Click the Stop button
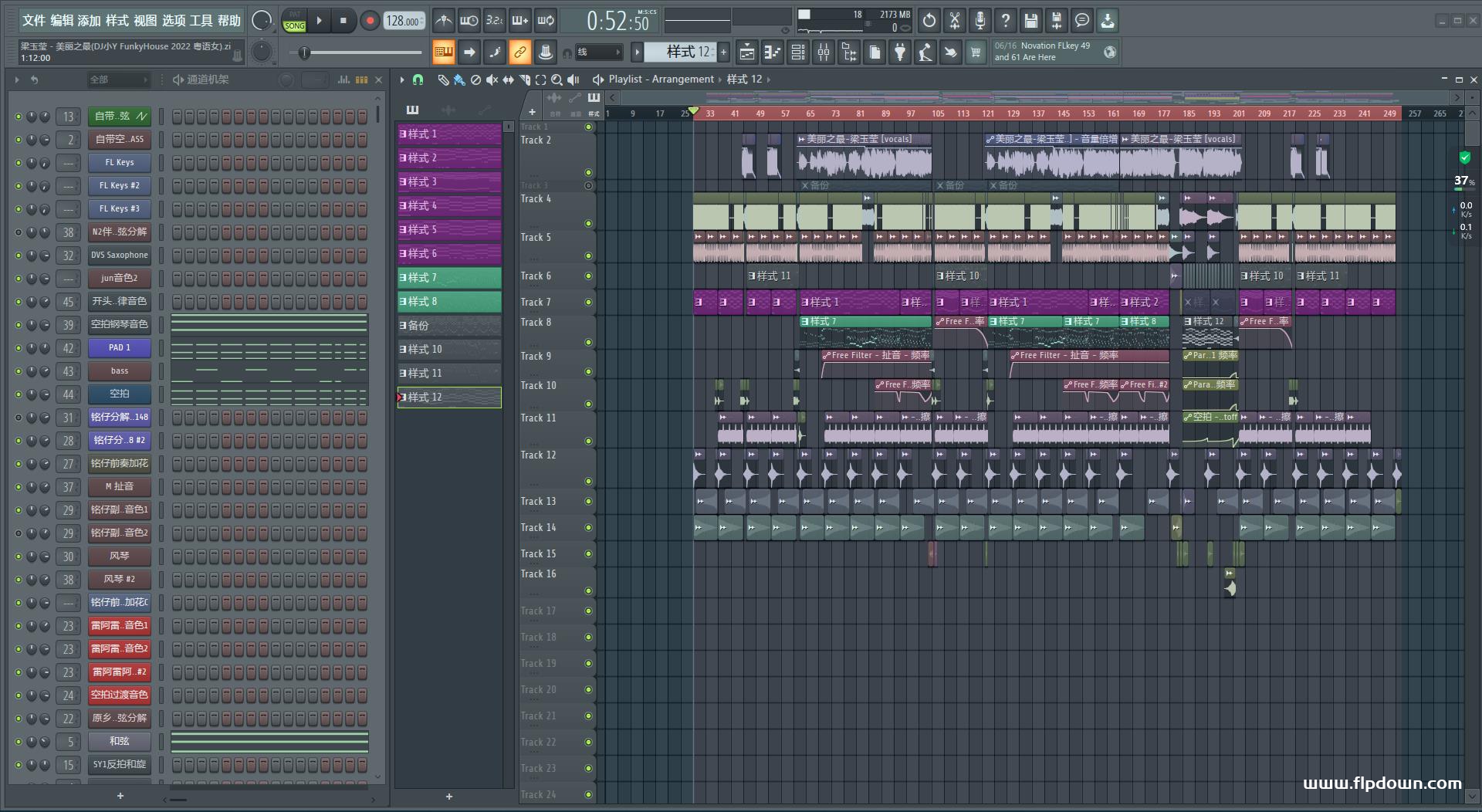The width and height of the screenshot is (1482, 812). pos(343,21)
